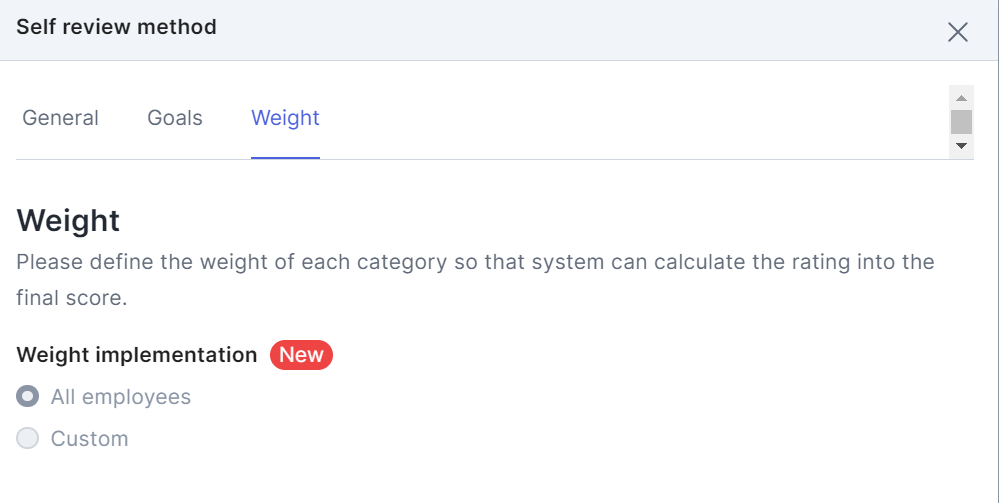Click the blue underline beneath Weight tab
Screen dimensions: 999x503
(285, 157)
